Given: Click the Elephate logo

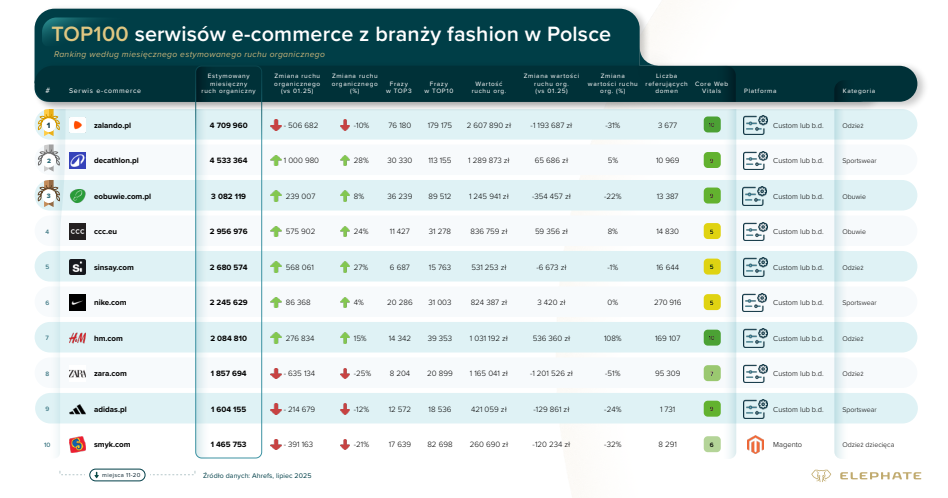Looking at the screenshot, I should pos(866,476).
